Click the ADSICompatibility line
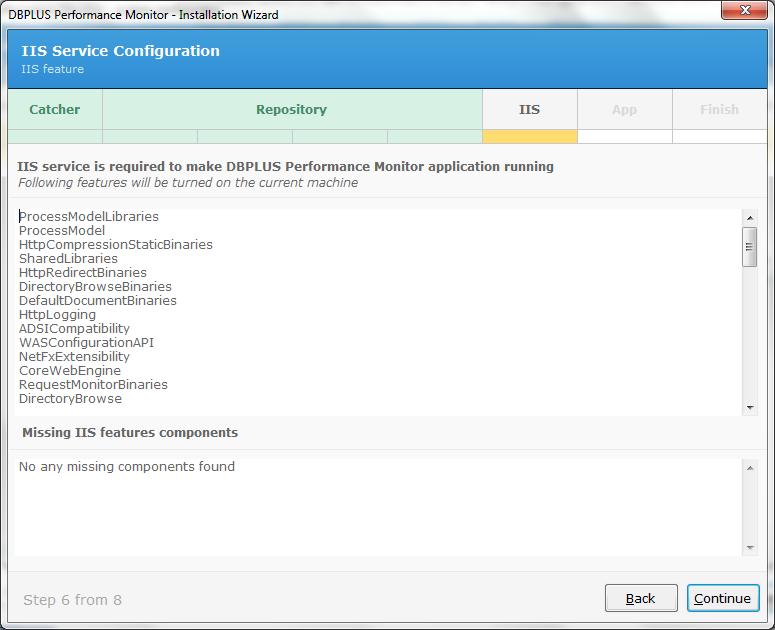Image resolution: width=775 pixels, height=630 pixels. coord(74,329)
